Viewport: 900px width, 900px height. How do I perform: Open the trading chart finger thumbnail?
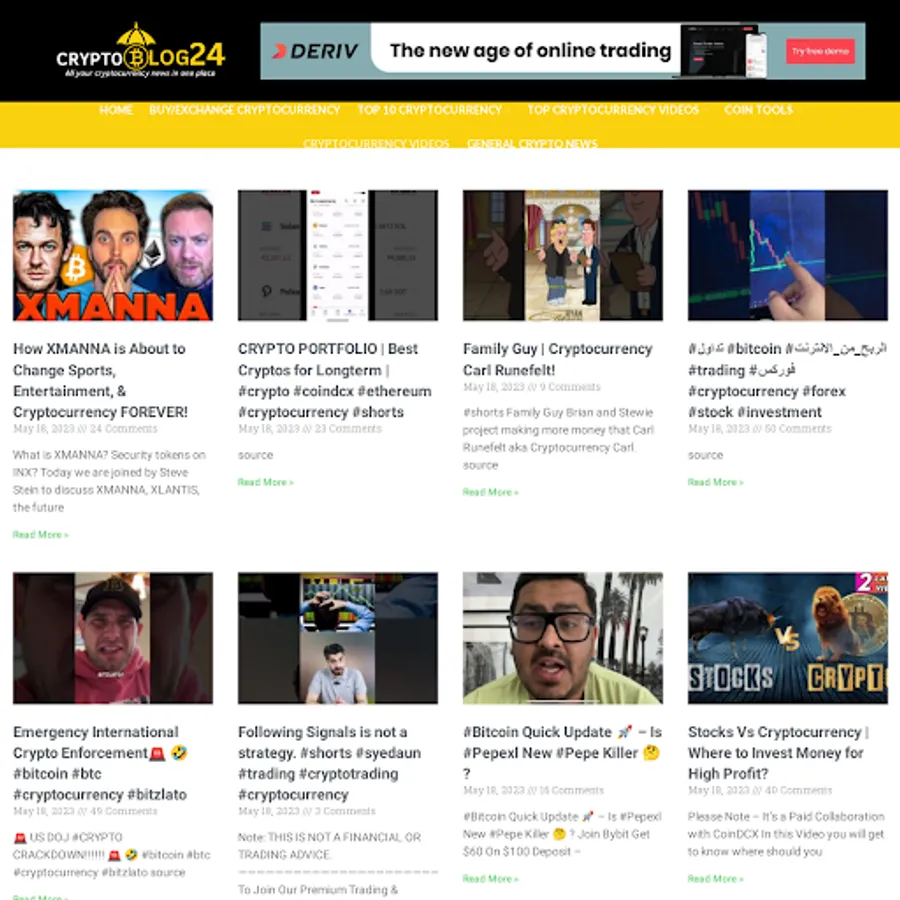(788, 255)
